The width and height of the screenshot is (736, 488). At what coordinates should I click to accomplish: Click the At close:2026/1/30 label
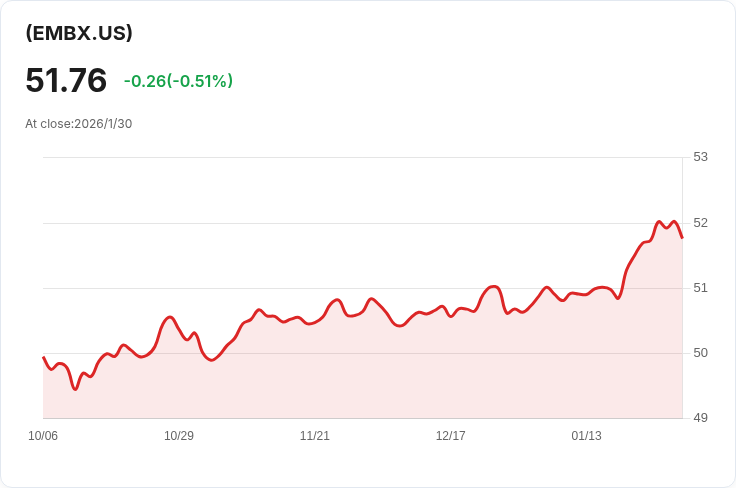pos(78,124)
